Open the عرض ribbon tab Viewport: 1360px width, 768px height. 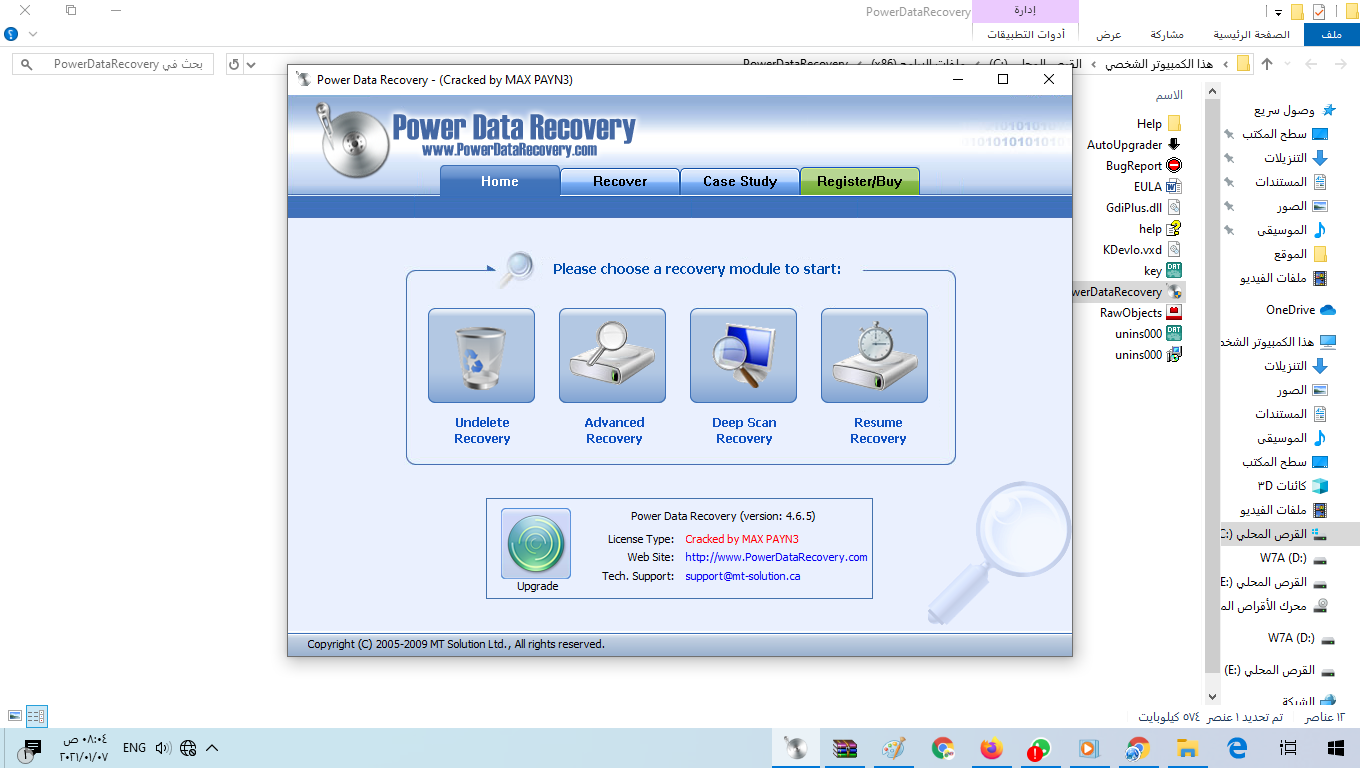click(x=1109, y=34)
